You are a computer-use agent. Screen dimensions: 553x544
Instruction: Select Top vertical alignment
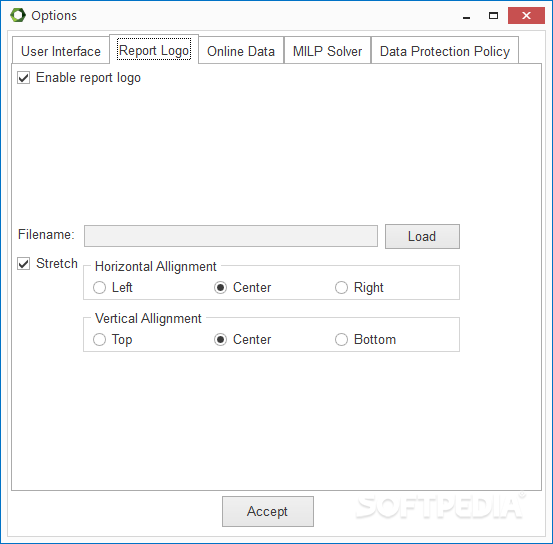(99, 339)
